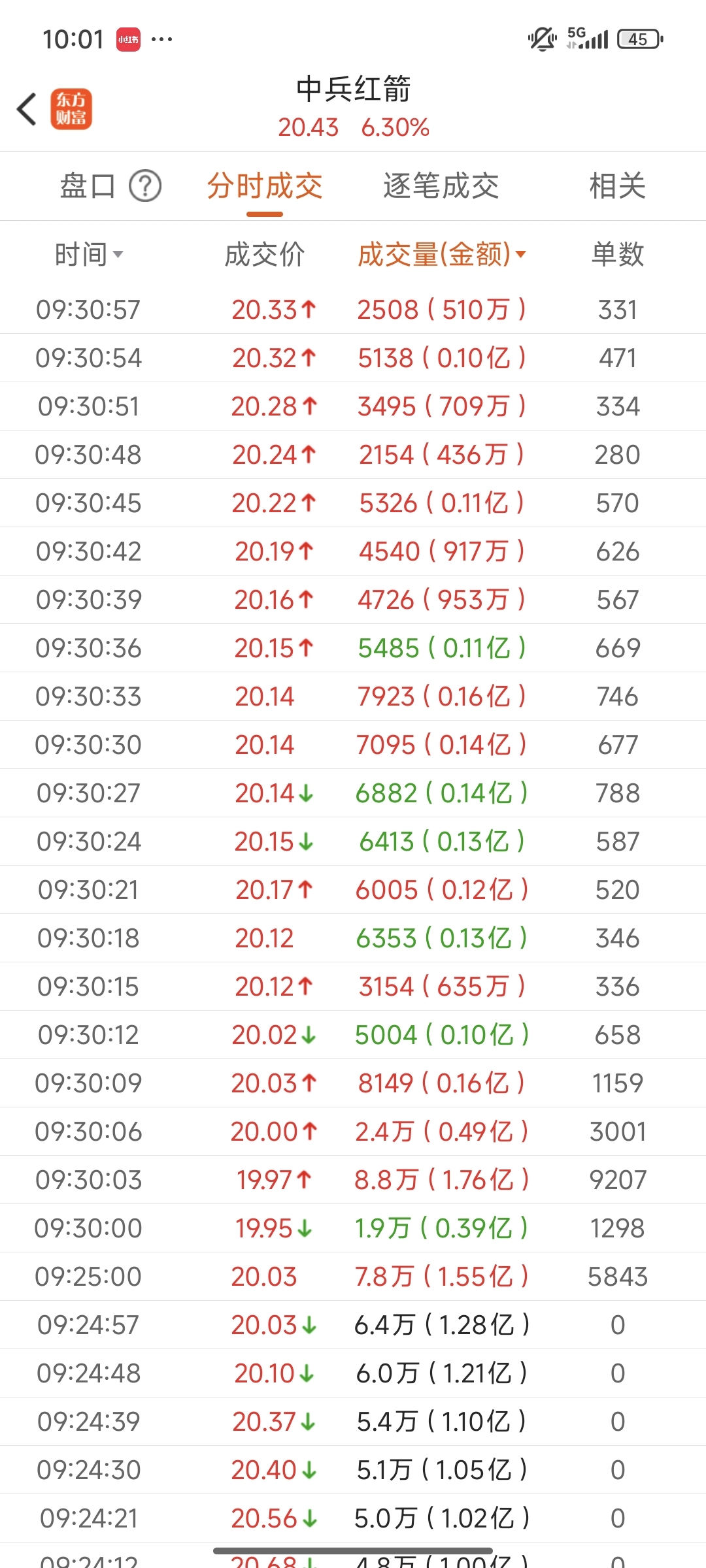
Task: Open the 东方财富 logo icon
Action: click(x=71, y=109)
